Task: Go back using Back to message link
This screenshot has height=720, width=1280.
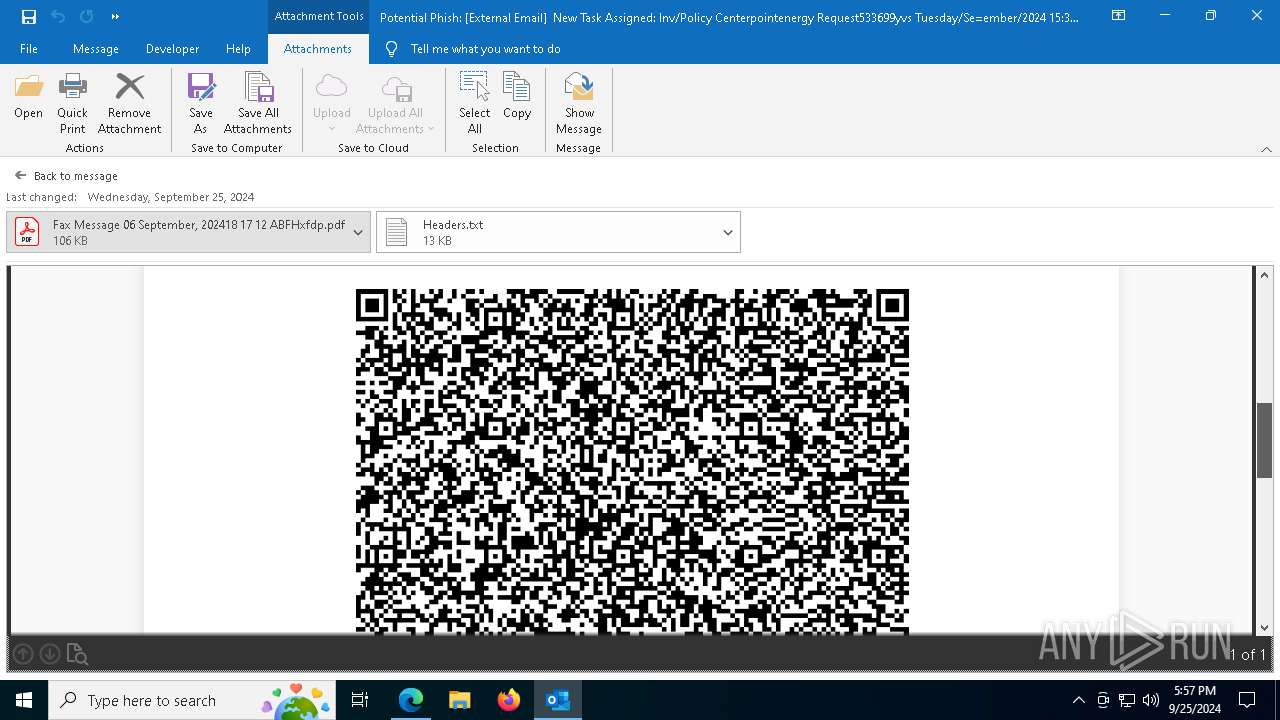Action: point(67,176)
